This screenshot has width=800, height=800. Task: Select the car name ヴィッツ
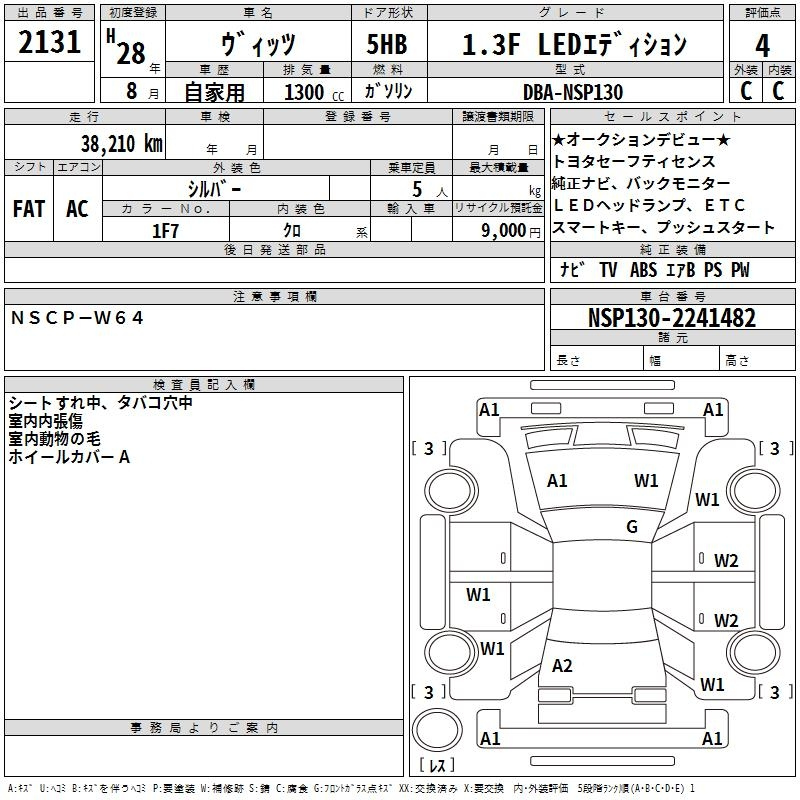(x=258, y=43)
